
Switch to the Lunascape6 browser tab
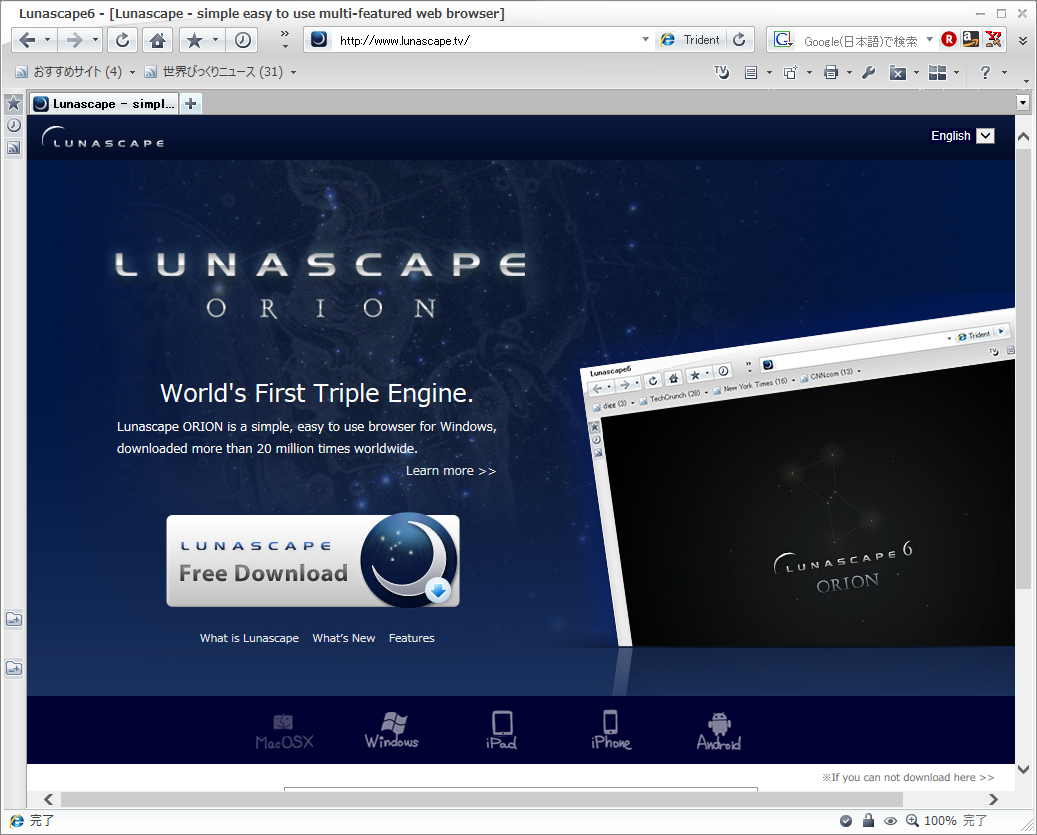pyautogui.click(x=103, y=103)
